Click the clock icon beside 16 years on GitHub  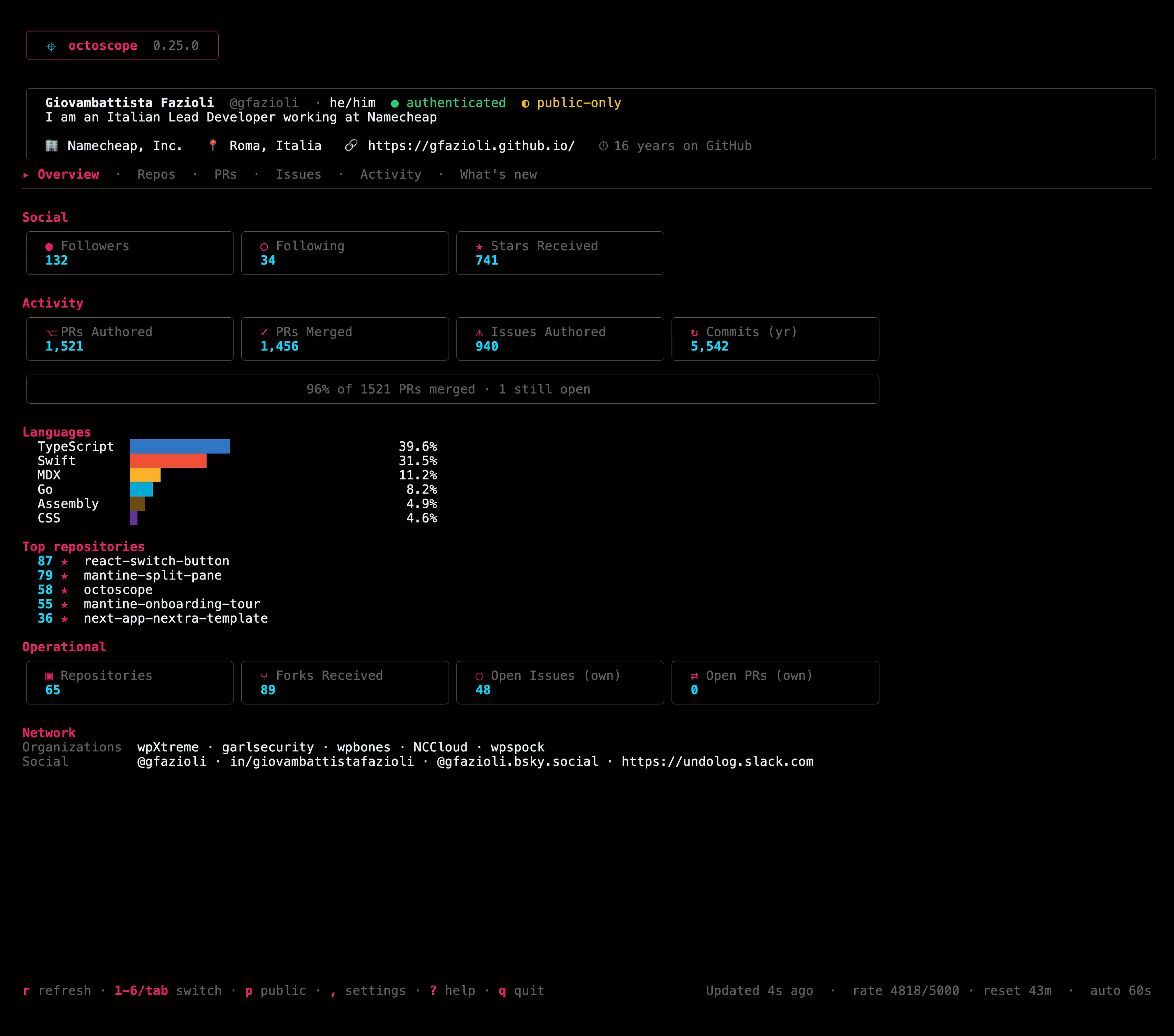click(603, 146)
